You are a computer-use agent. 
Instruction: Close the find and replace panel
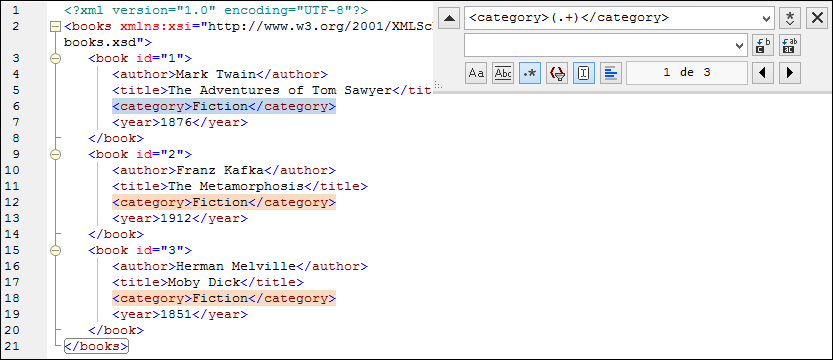(x=818, y=19)
